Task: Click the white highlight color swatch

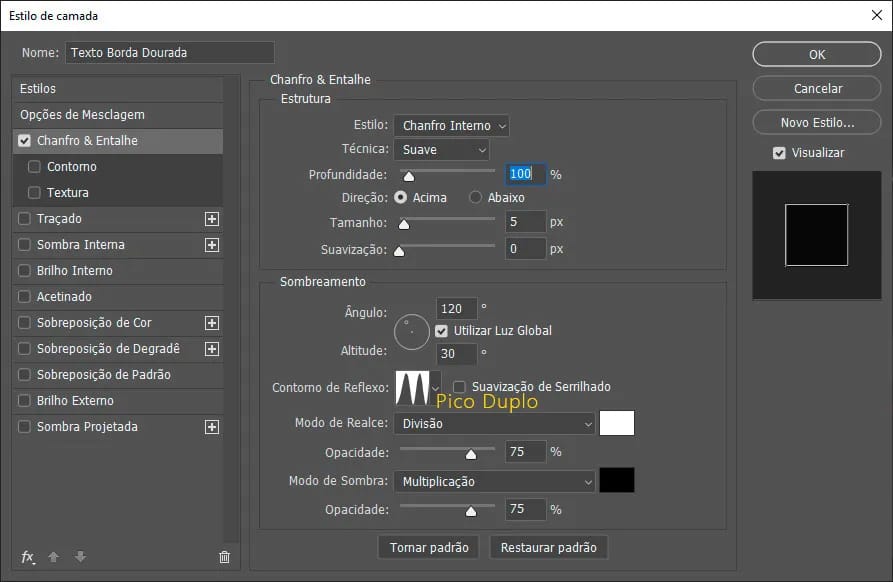Action: point(617,423)
